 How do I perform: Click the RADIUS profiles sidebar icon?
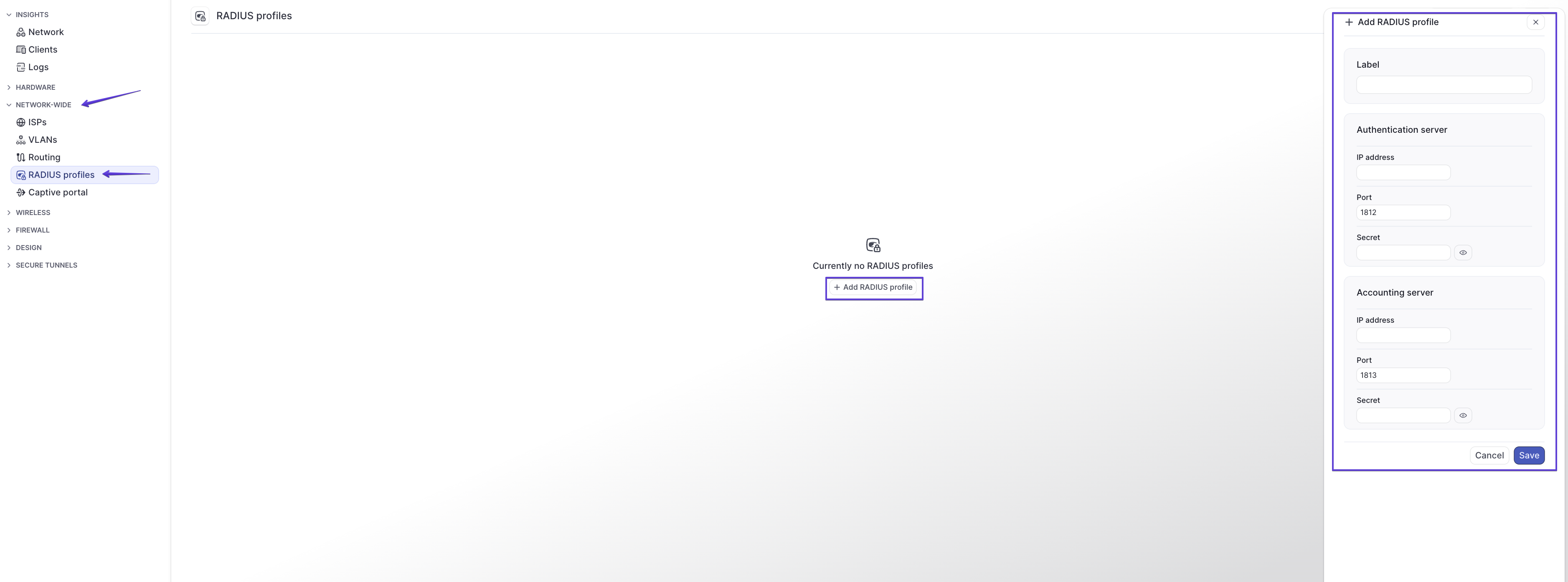point(21,175)
